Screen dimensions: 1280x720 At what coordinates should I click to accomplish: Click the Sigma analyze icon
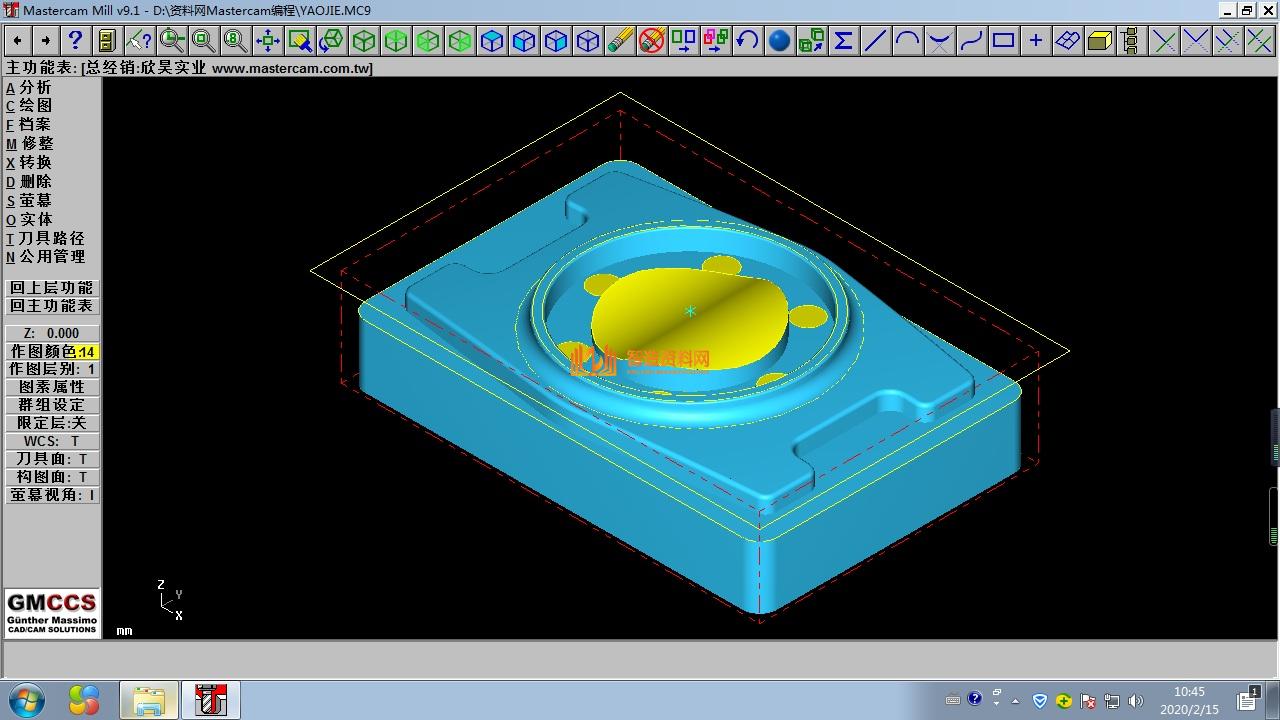(x=843, y=40)
